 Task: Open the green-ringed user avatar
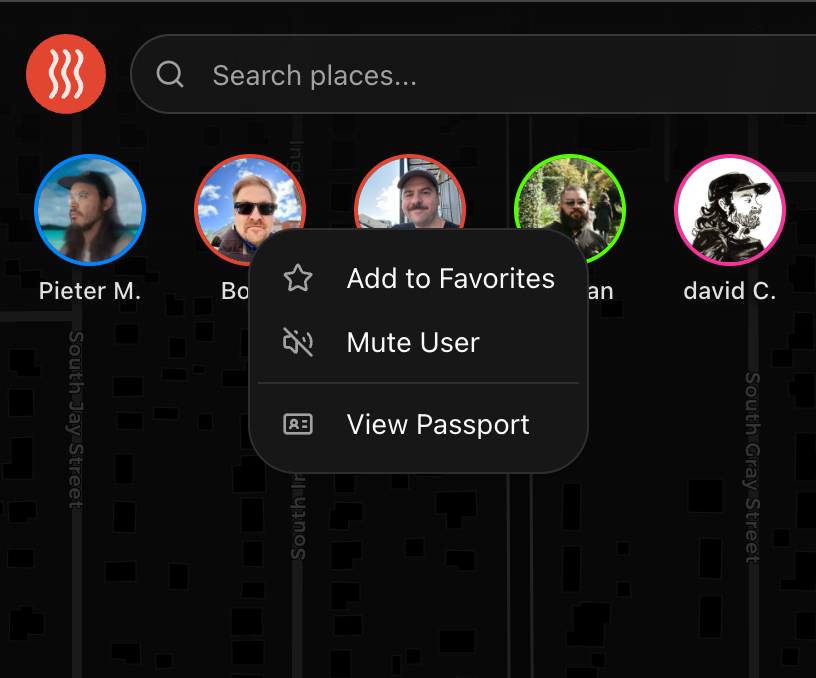[570, 200]
